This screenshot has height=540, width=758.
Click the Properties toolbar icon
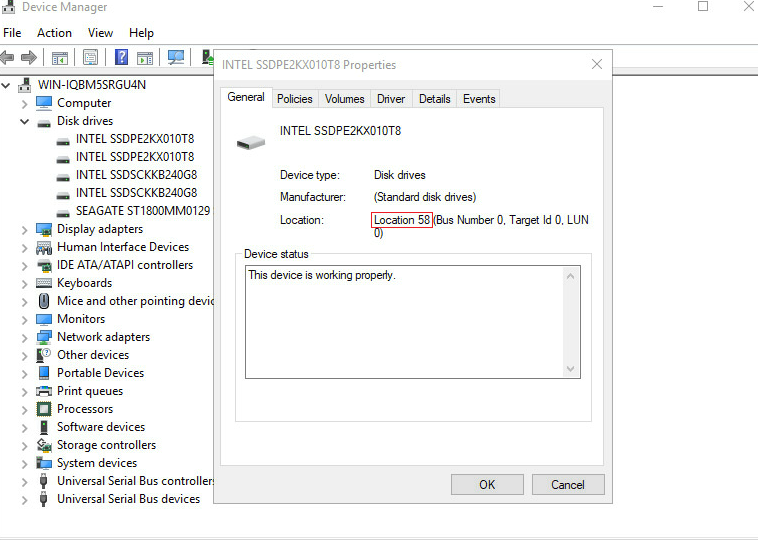[90, 58]
